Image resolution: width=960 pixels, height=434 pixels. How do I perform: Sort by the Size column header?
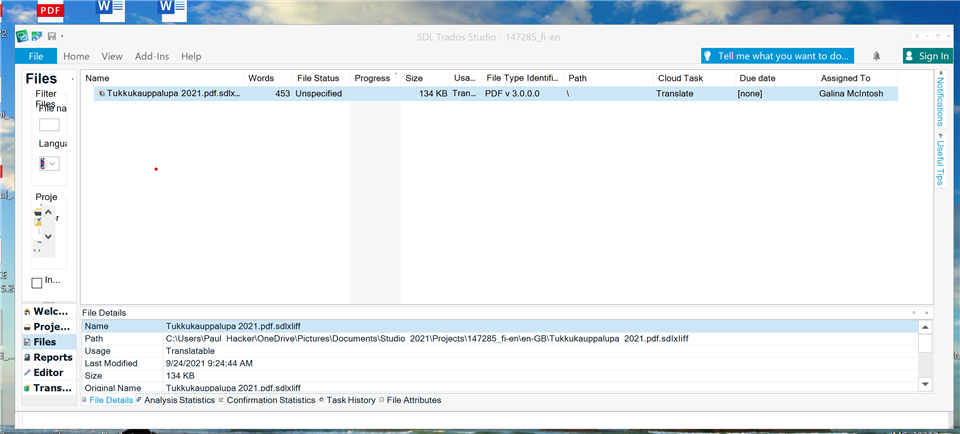pos(426,78)
